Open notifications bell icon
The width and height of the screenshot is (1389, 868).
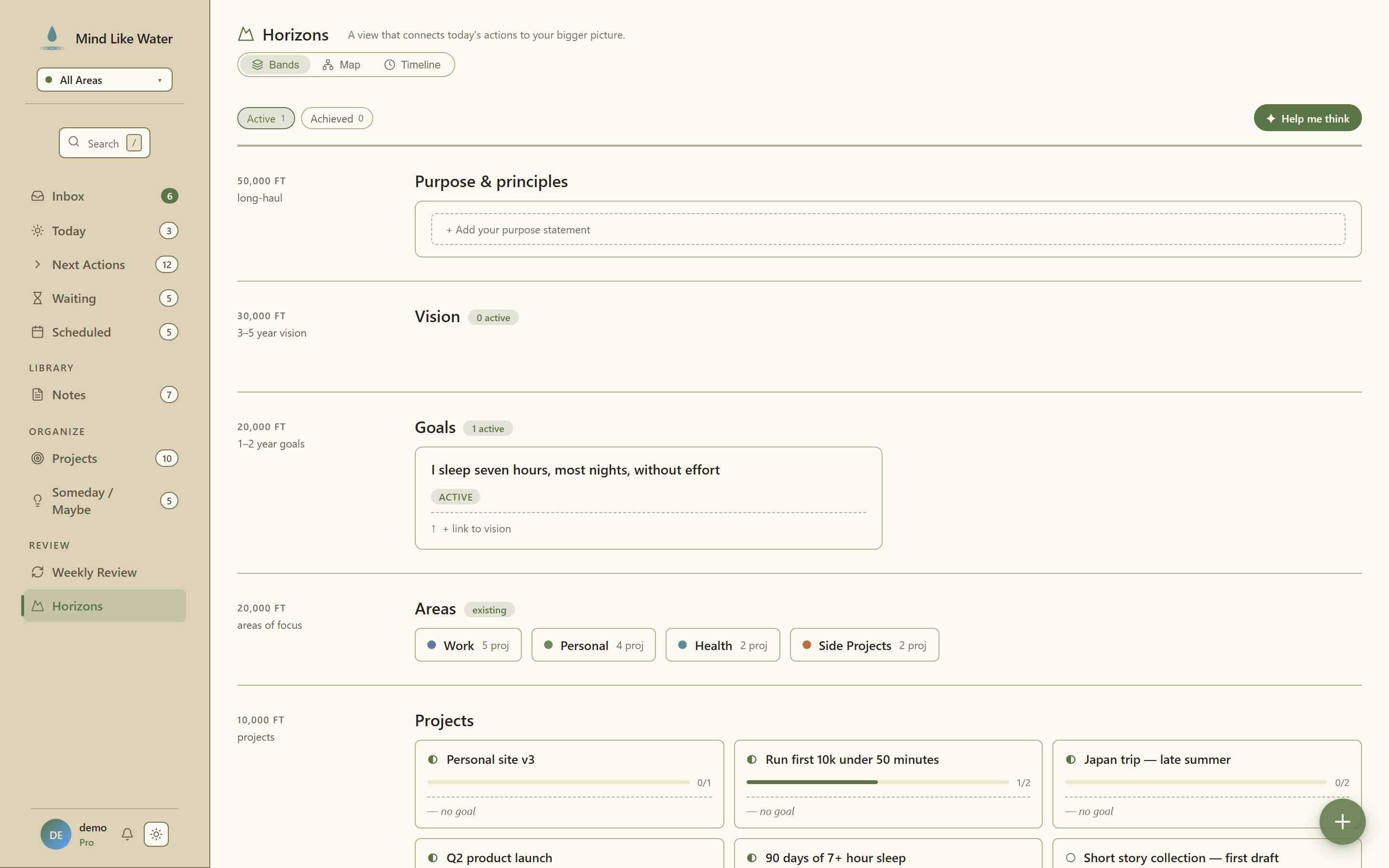coord(127,834)
